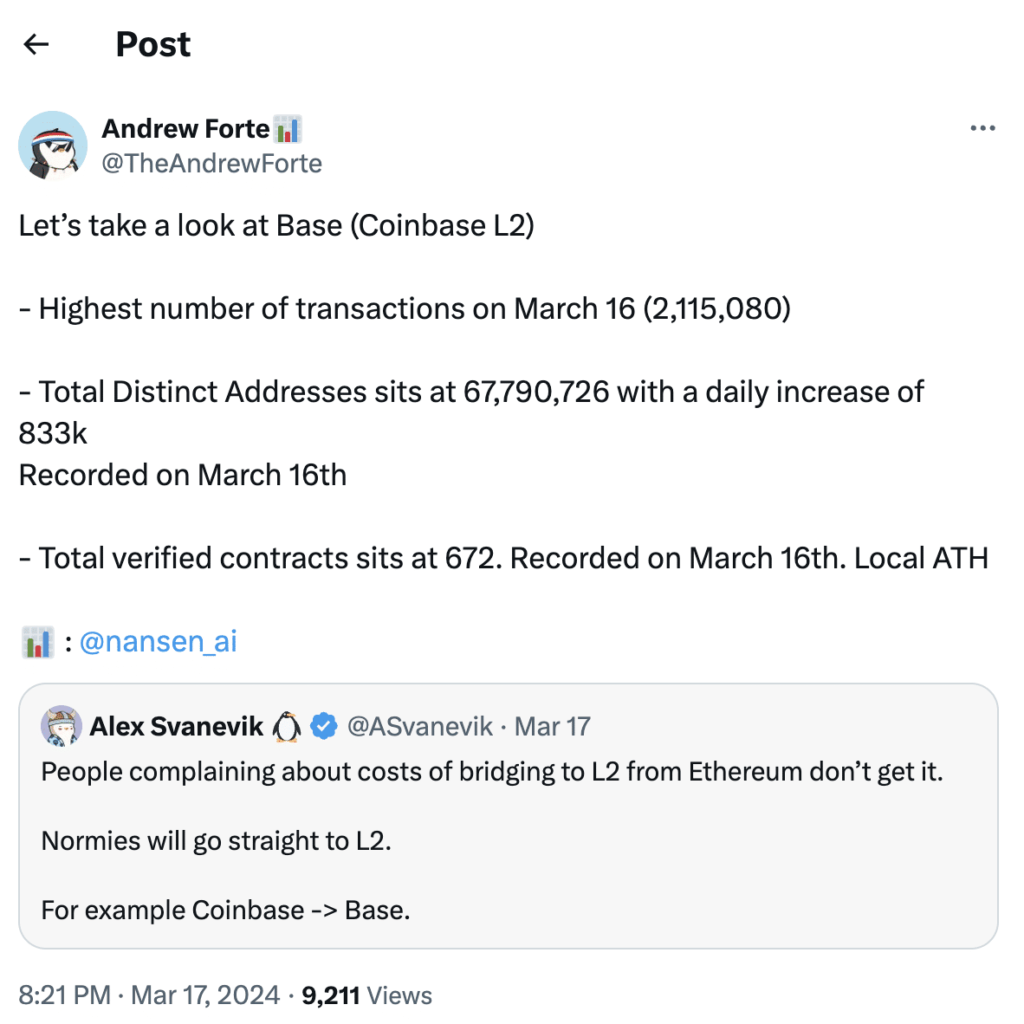1024x1024 pixels.
Task: Click Andrew Forte's profile avatar
Action: coord(53,145)
